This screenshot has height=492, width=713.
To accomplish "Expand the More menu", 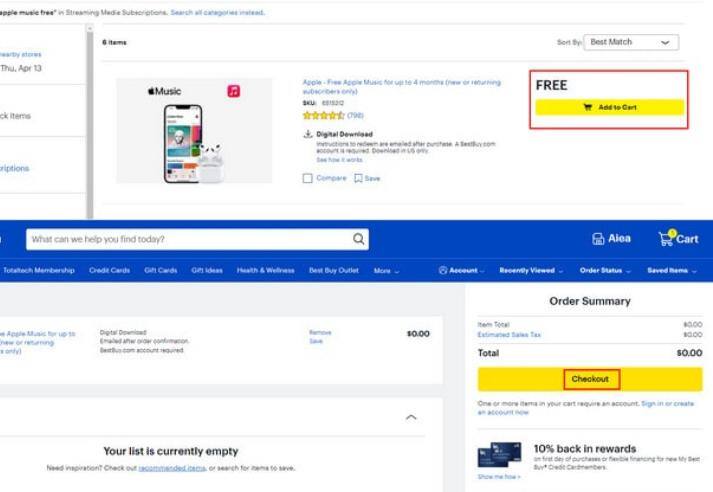I will (x=386, y=271).
